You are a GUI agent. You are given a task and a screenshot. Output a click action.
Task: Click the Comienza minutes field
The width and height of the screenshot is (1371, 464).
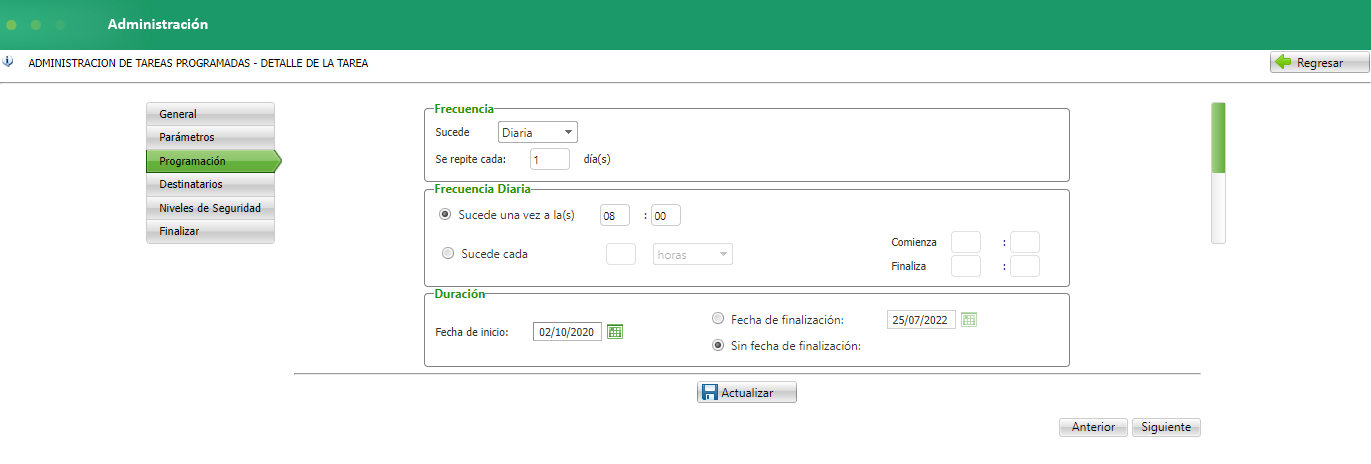coord(1025,242)
